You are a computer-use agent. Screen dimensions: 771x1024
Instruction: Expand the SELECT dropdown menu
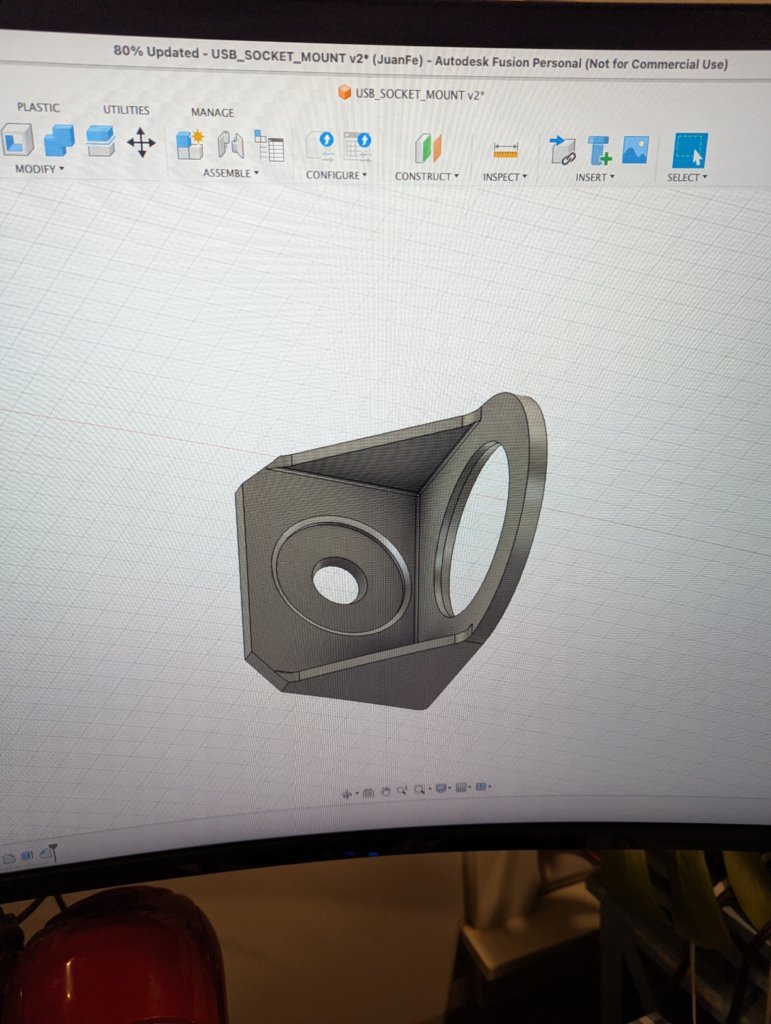coord(687,178)
